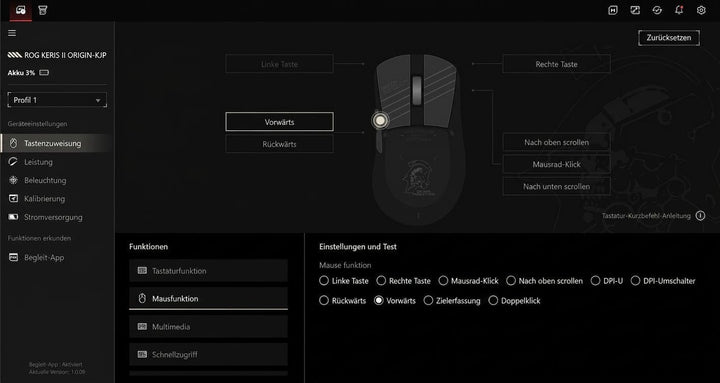The width and height of the screenshot is (720, 383).
Task: Pick the DPI-U radio option
Action: pos(596,281)
